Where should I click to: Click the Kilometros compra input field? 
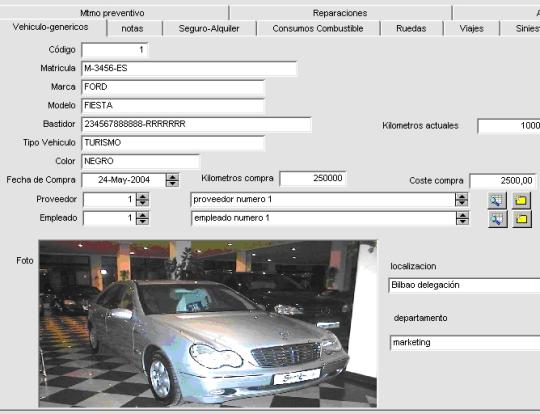(313, 178)
